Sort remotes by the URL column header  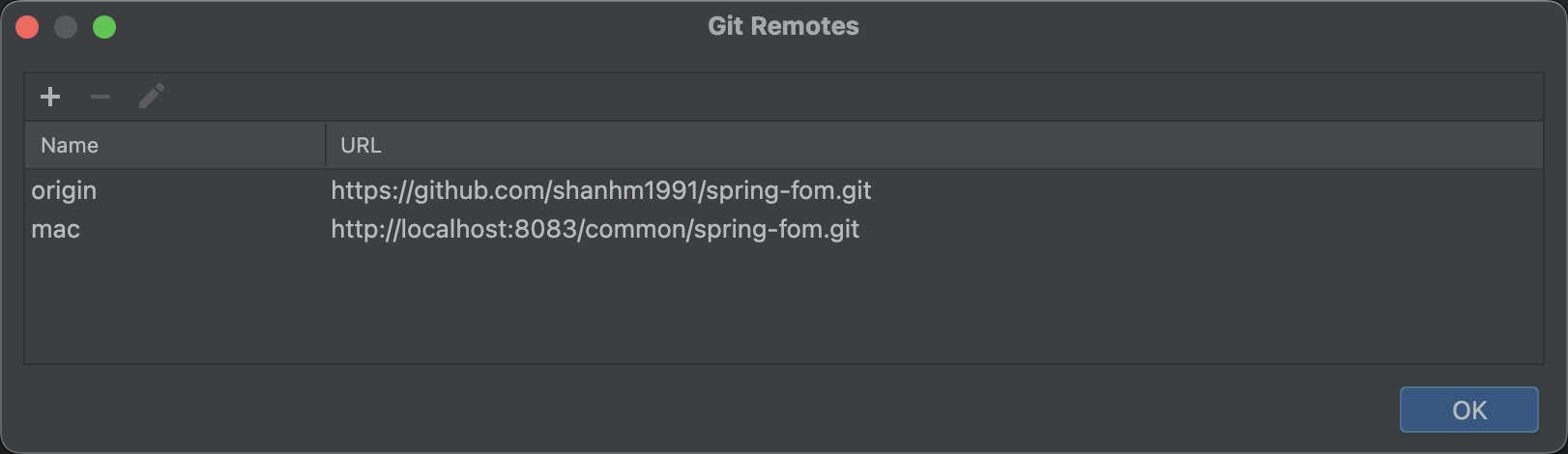(x=361, y=145)
